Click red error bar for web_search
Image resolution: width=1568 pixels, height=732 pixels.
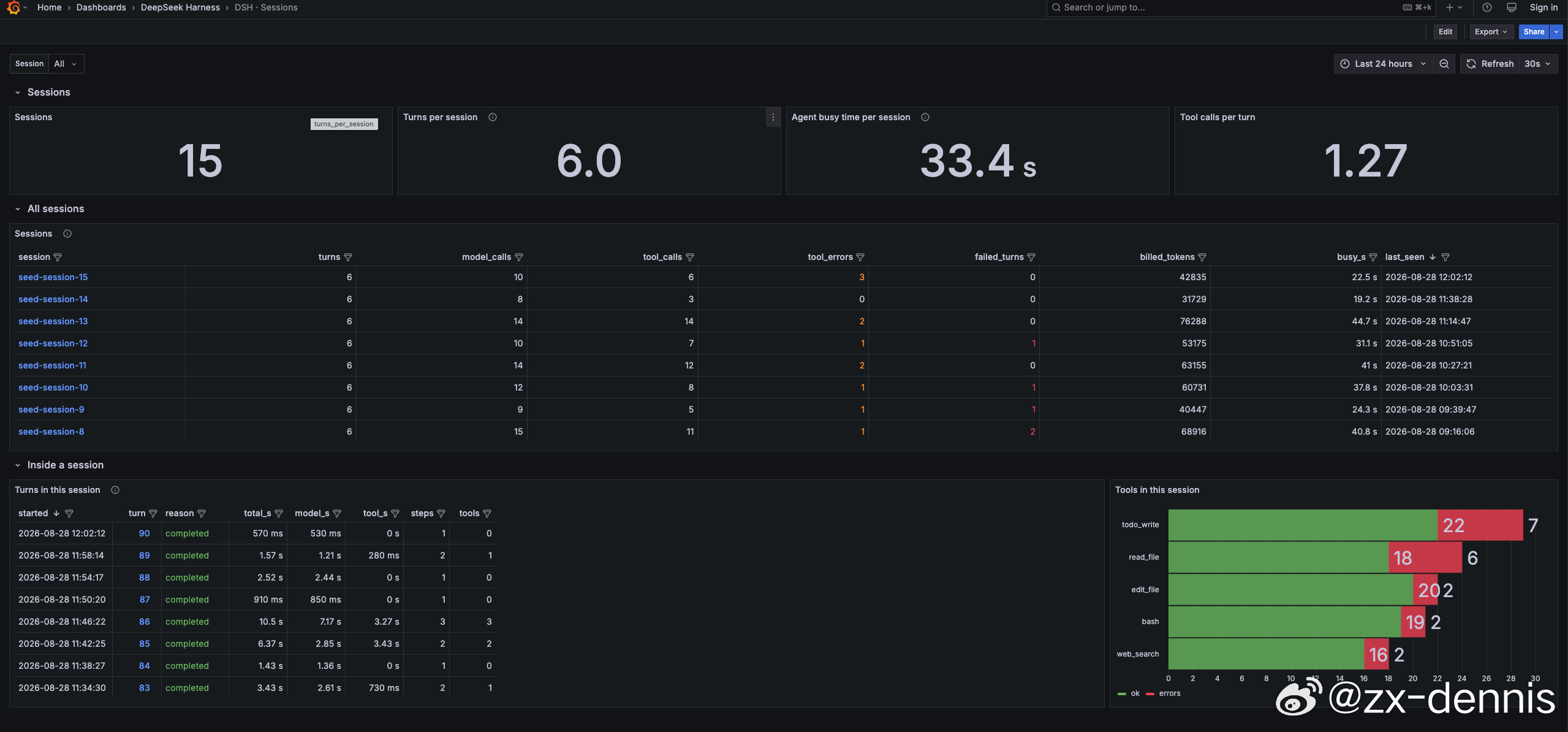tap(1376, 655)
